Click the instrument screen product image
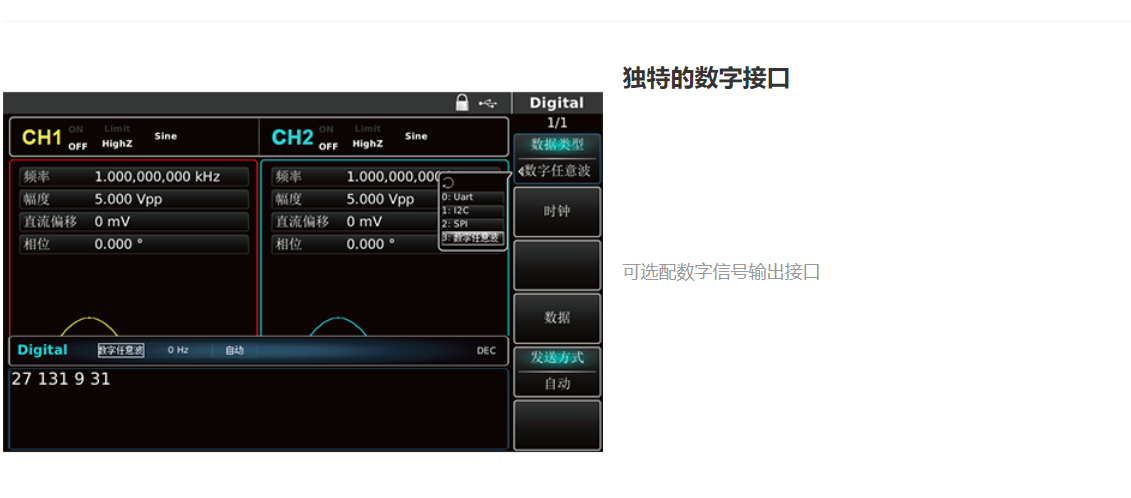 (x=303, y=272)
